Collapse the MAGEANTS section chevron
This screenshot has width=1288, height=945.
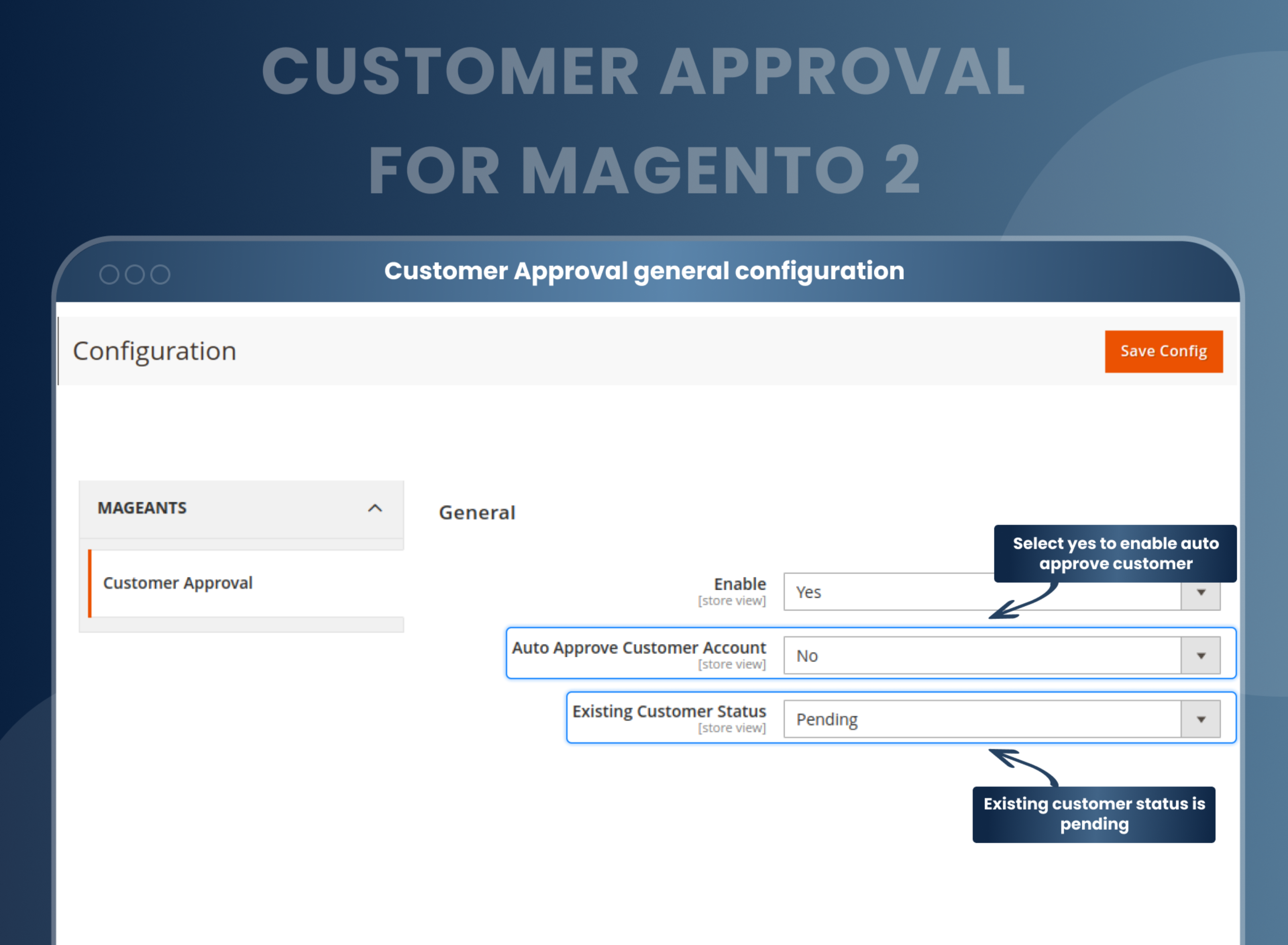pyautogui.click(x=375, y=508)
